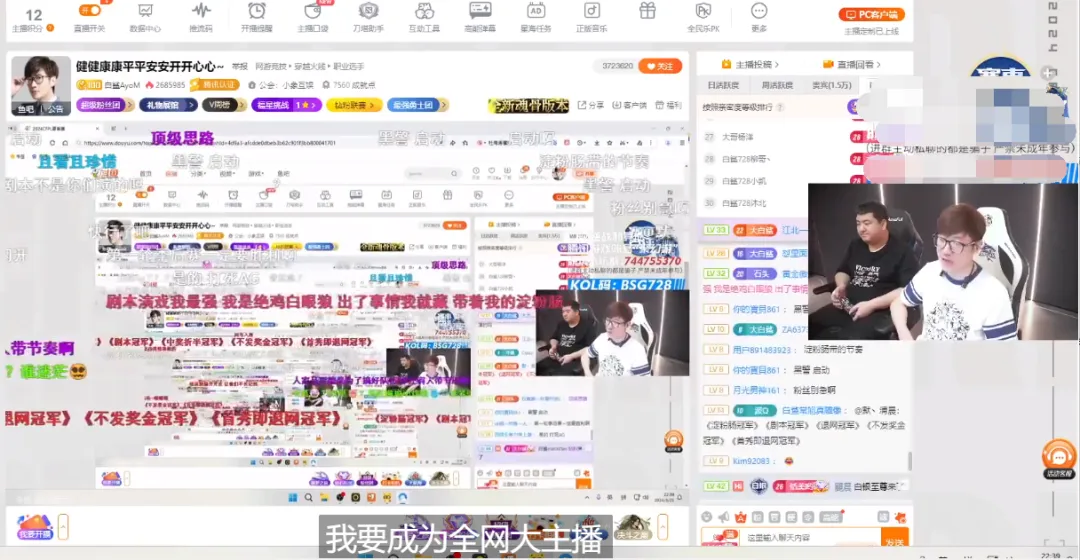Open the emoji picker in chat toolbar
Image resolution: width=1080 pixels, height=560 pixels.
pos(707,517)
